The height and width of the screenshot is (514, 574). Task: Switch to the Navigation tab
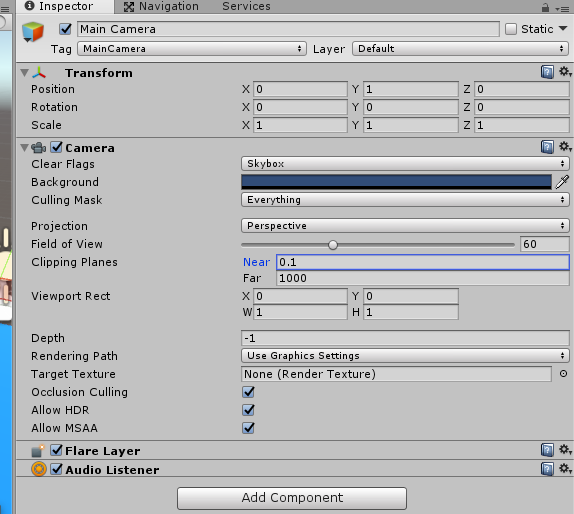coord(161,7)
